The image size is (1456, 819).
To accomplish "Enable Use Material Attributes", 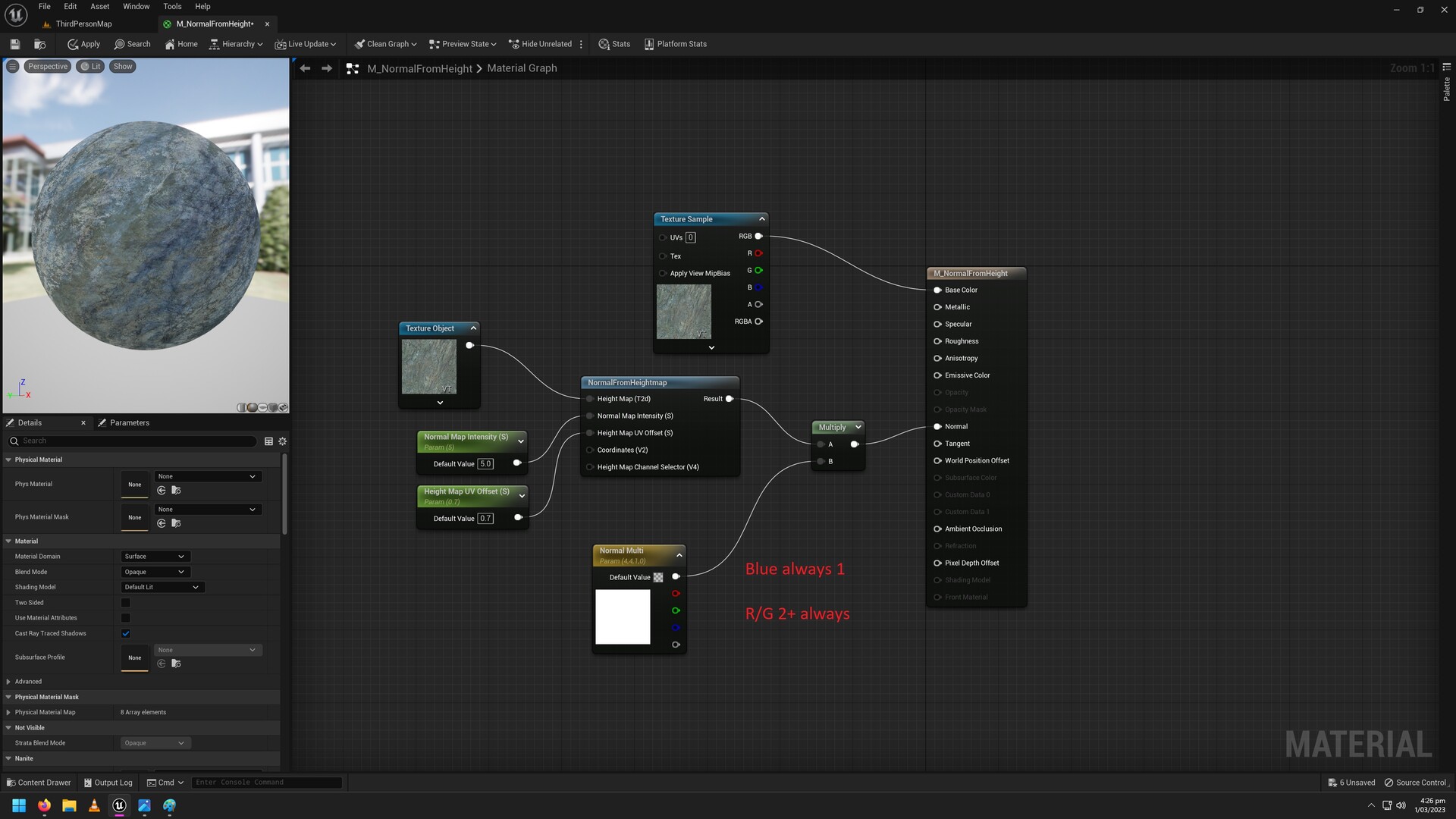I will [125, 618].
